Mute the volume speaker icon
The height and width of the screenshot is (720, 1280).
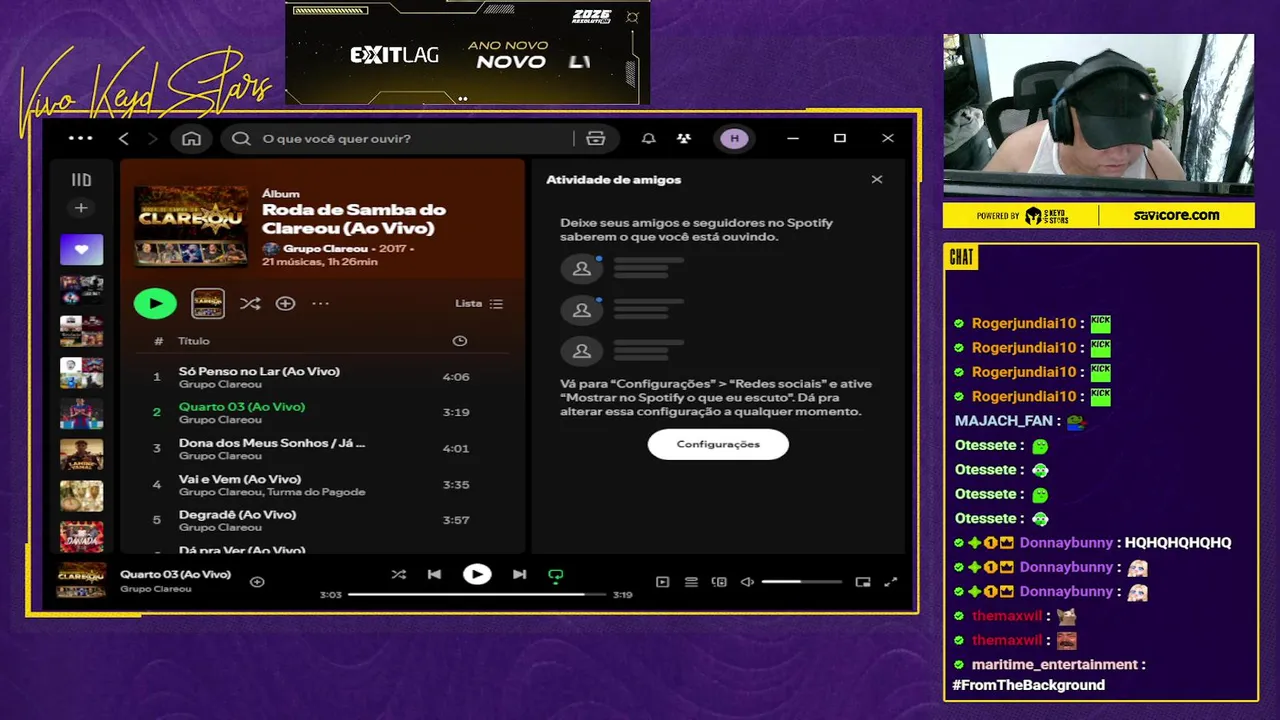(747, 582)
